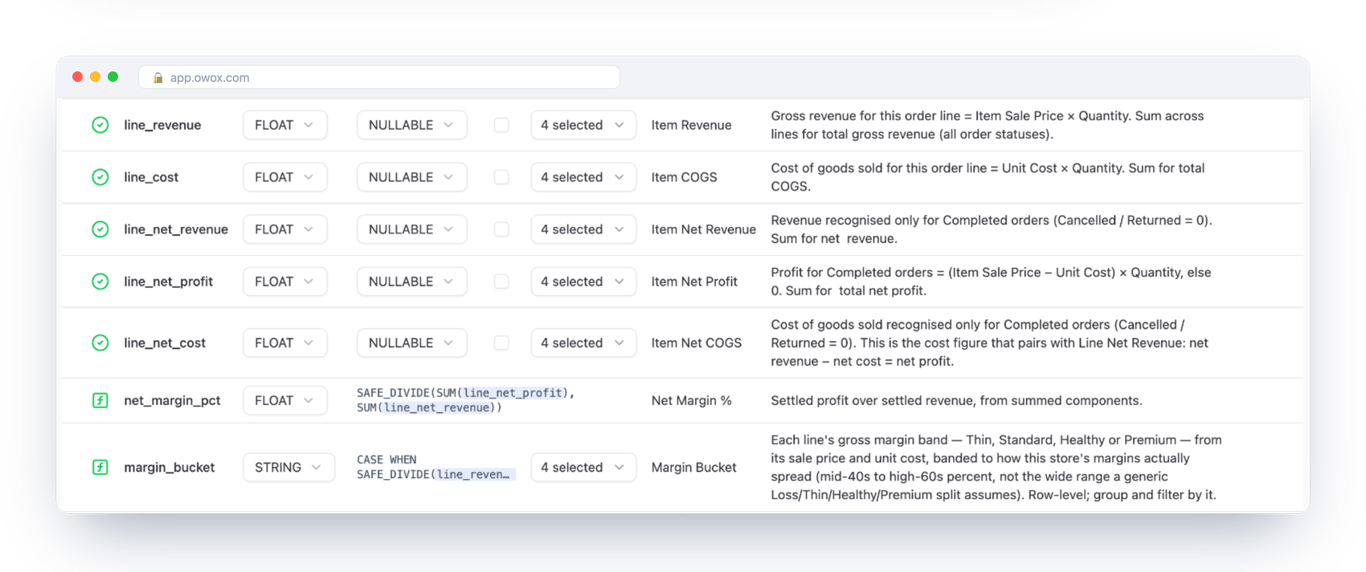
Task: Click the 'Item Revenue' alias
Action: (691, 125)
